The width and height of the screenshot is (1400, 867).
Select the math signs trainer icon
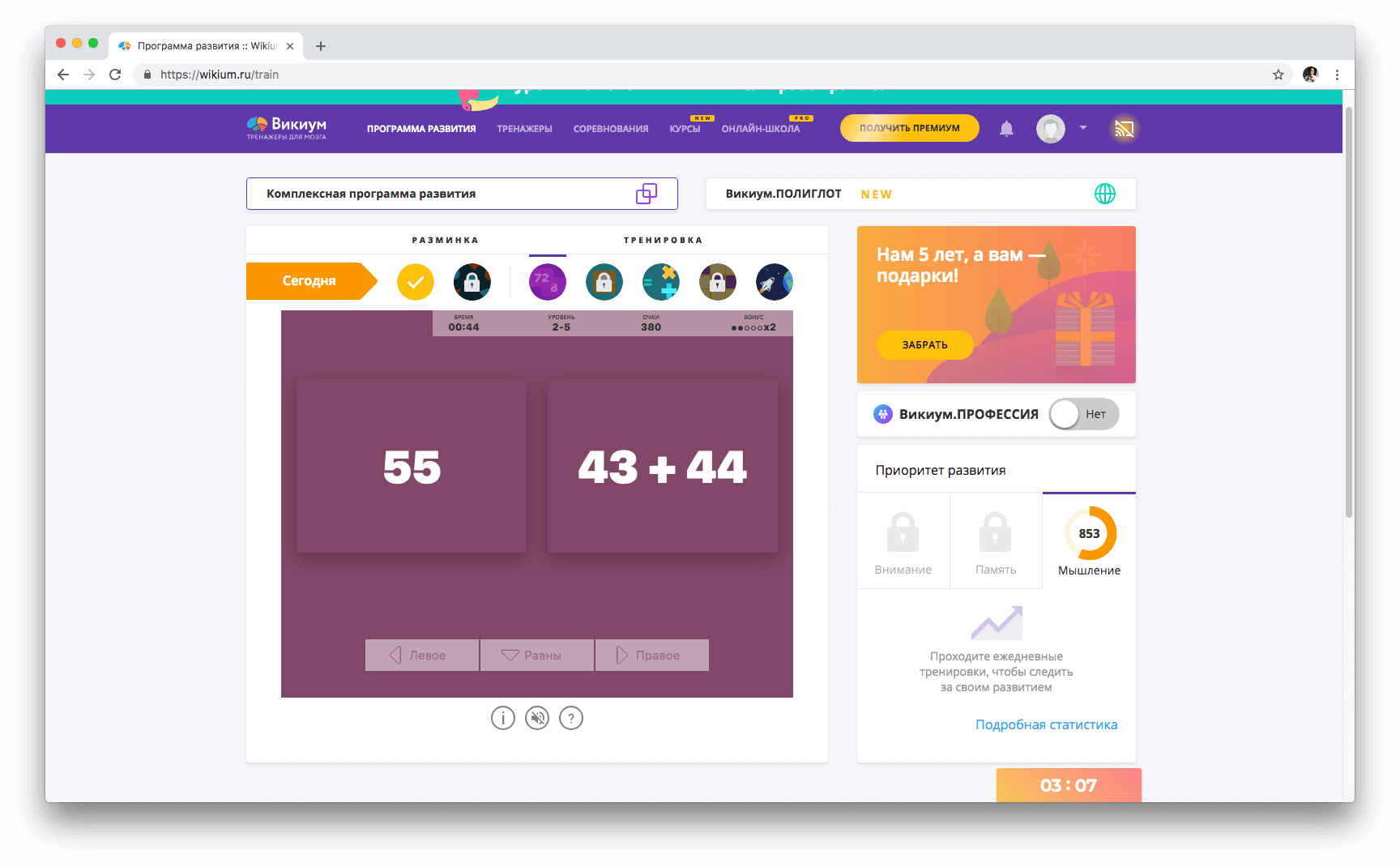pyautogui.click(x=660, y=282)
